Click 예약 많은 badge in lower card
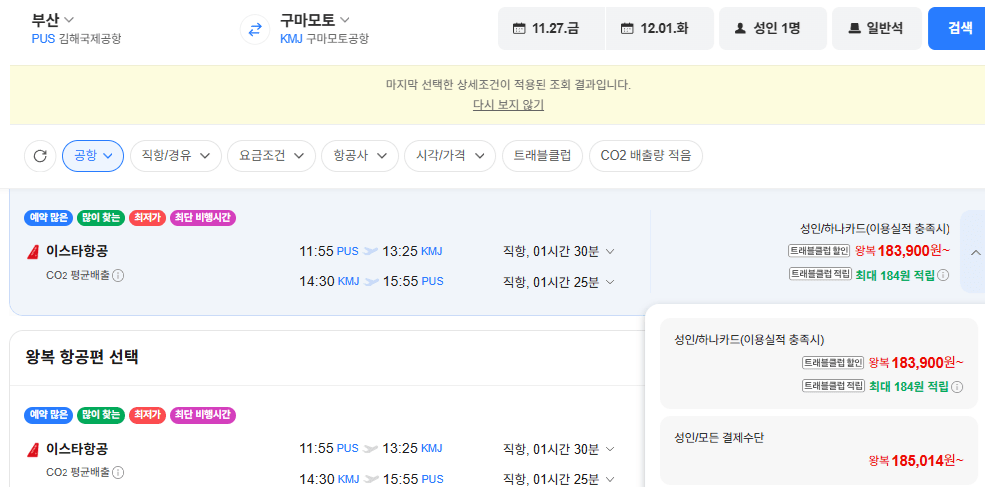 (49, 415)
